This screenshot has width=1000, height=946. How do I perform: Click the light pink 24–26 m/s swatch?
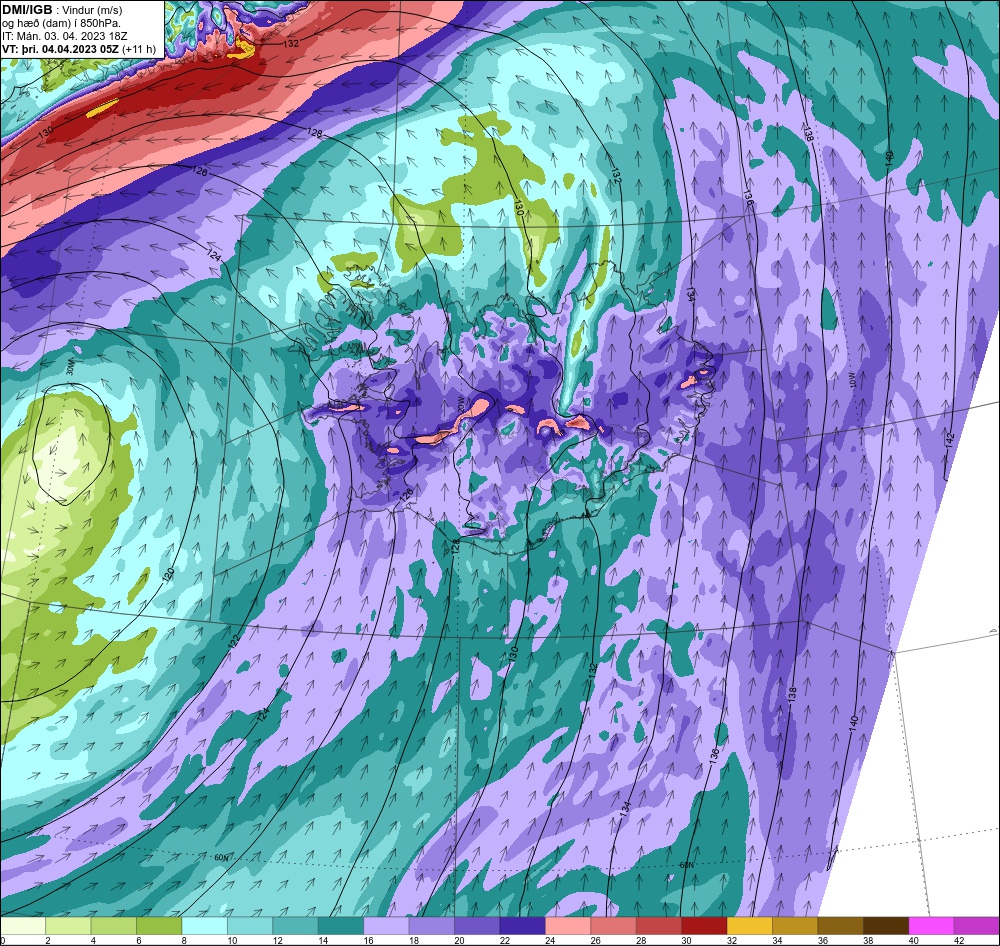click(x=568, y=926)
